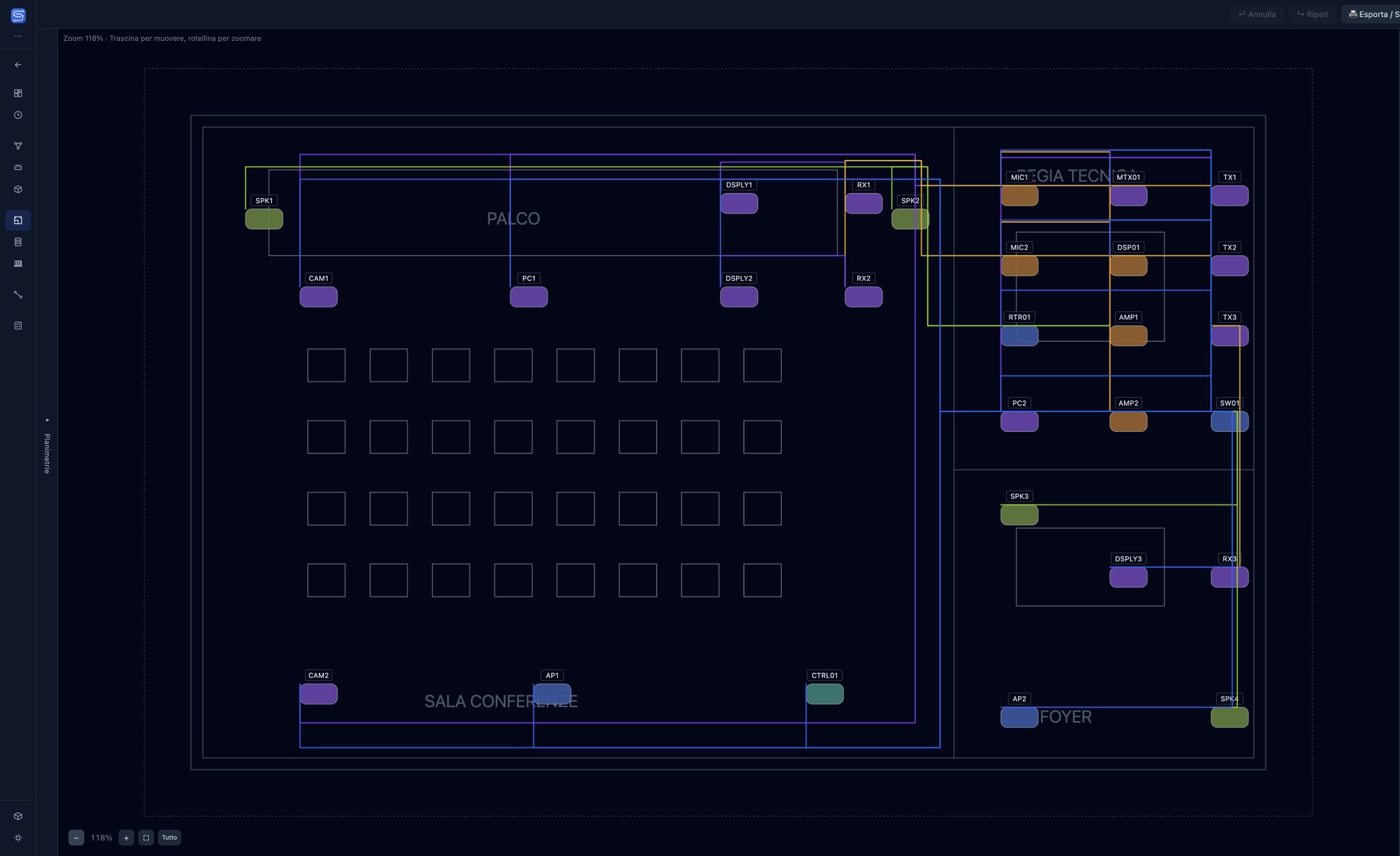Select the RX3 receiver node
The image size is (1400, 856).
click(1229, 577)
